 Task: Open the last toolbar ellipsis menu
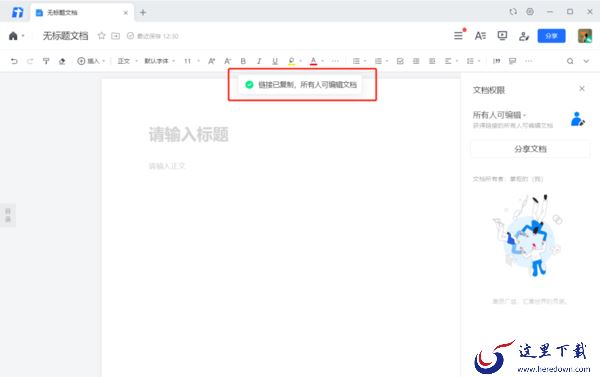click(528, 61)
